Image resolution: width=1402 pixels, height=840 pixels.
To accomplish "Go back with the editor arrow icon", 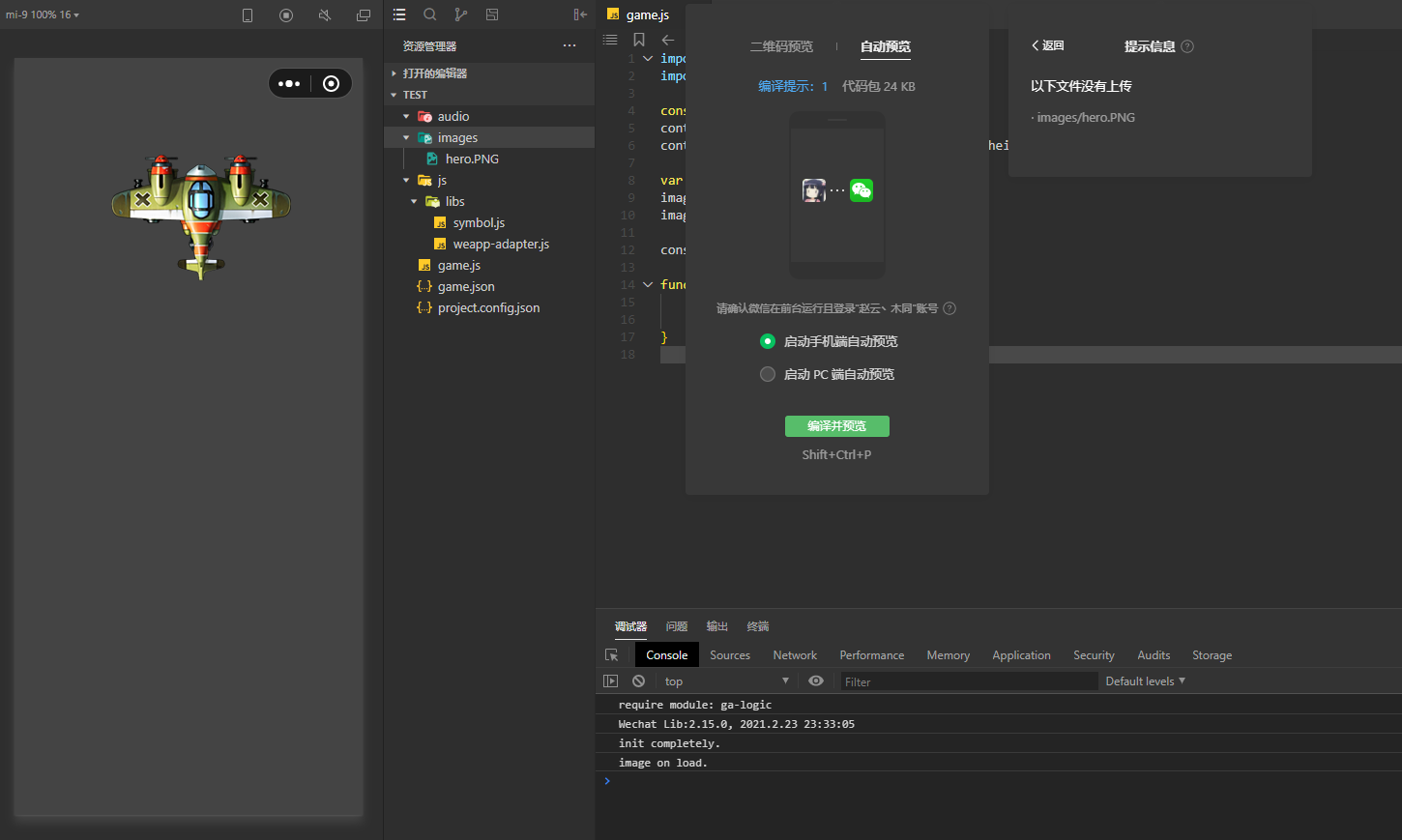I will pos(668,40).
